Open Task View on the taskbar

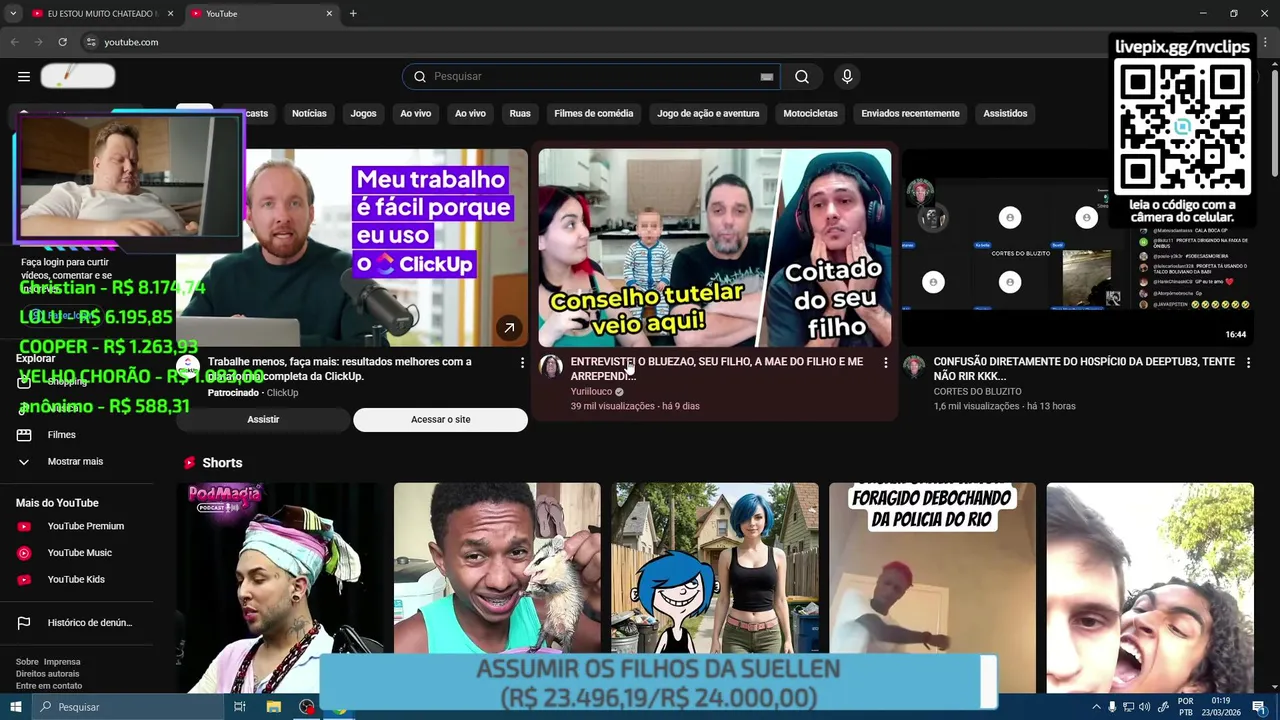(x=240, y=707)
